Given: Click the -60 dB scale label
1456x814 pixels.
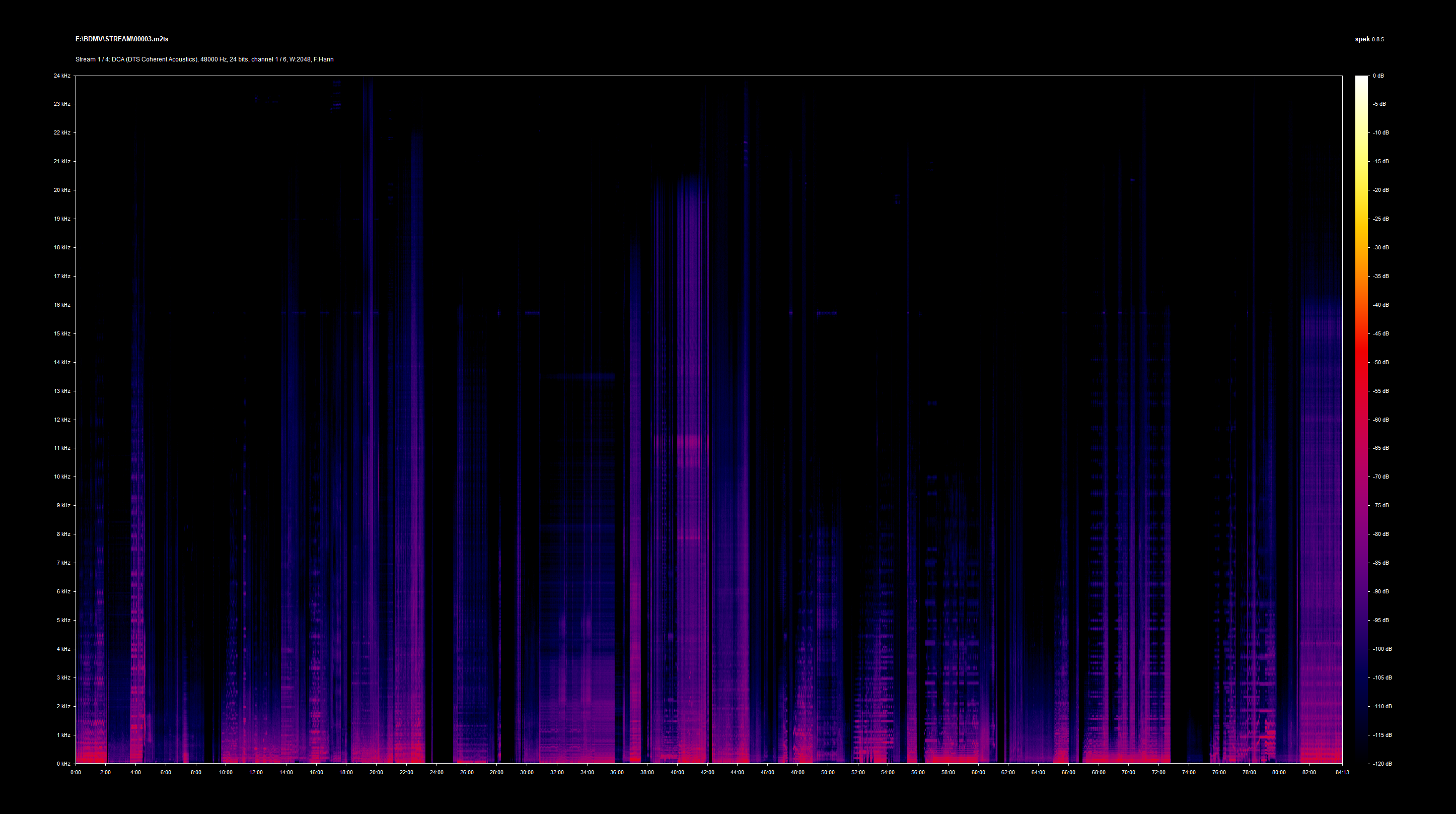Looking at the screenshot, I should [1380, 420].
